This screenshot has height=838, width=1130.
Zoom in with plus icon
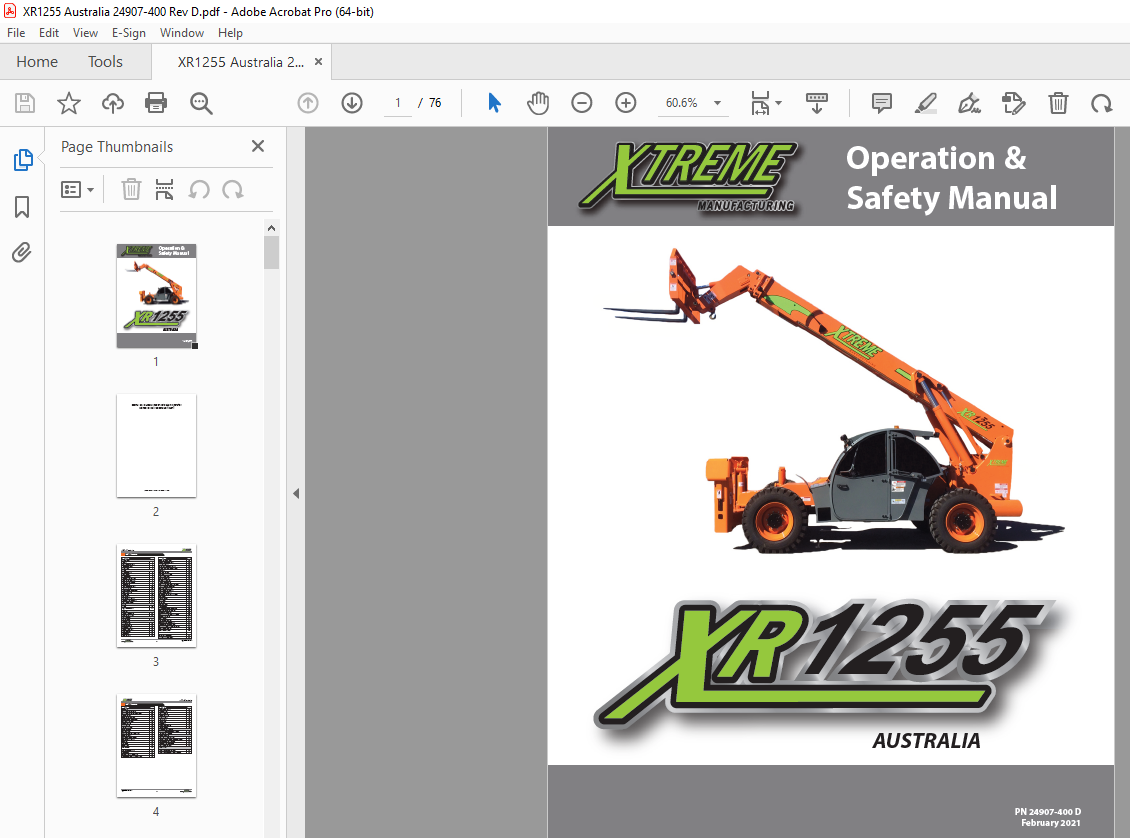pos(626,103)
